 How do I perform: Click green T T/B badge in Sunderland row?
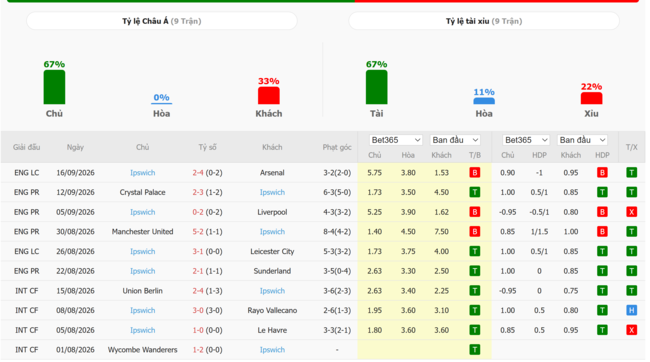pyautogui.click(x=475, y=271)
